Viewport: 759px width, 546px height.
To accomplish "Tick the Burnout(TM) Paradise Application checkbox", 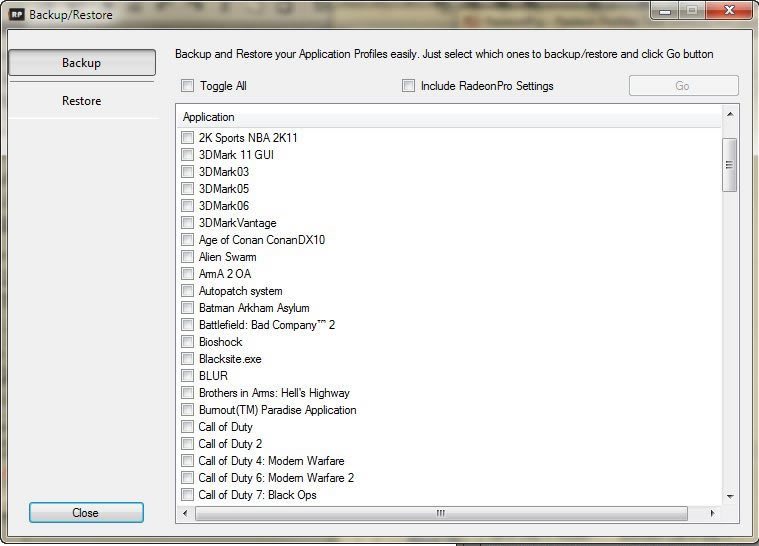I will (x=187, y=410).
